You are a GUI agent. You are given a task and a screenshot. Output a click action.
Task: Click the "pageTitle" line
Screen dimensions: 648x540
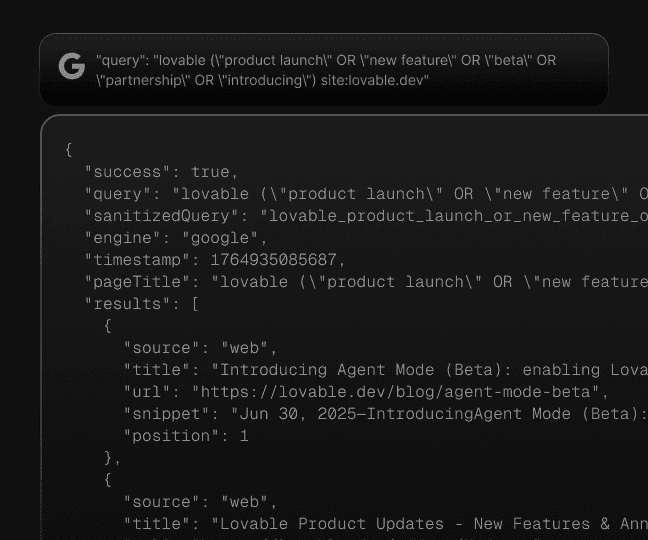[366, 282]
